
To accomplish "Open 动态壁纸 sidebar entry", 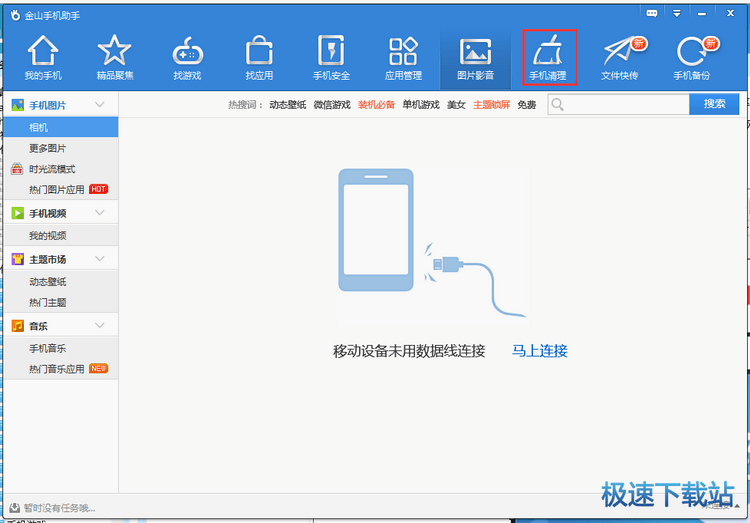I will click(61, 282).
